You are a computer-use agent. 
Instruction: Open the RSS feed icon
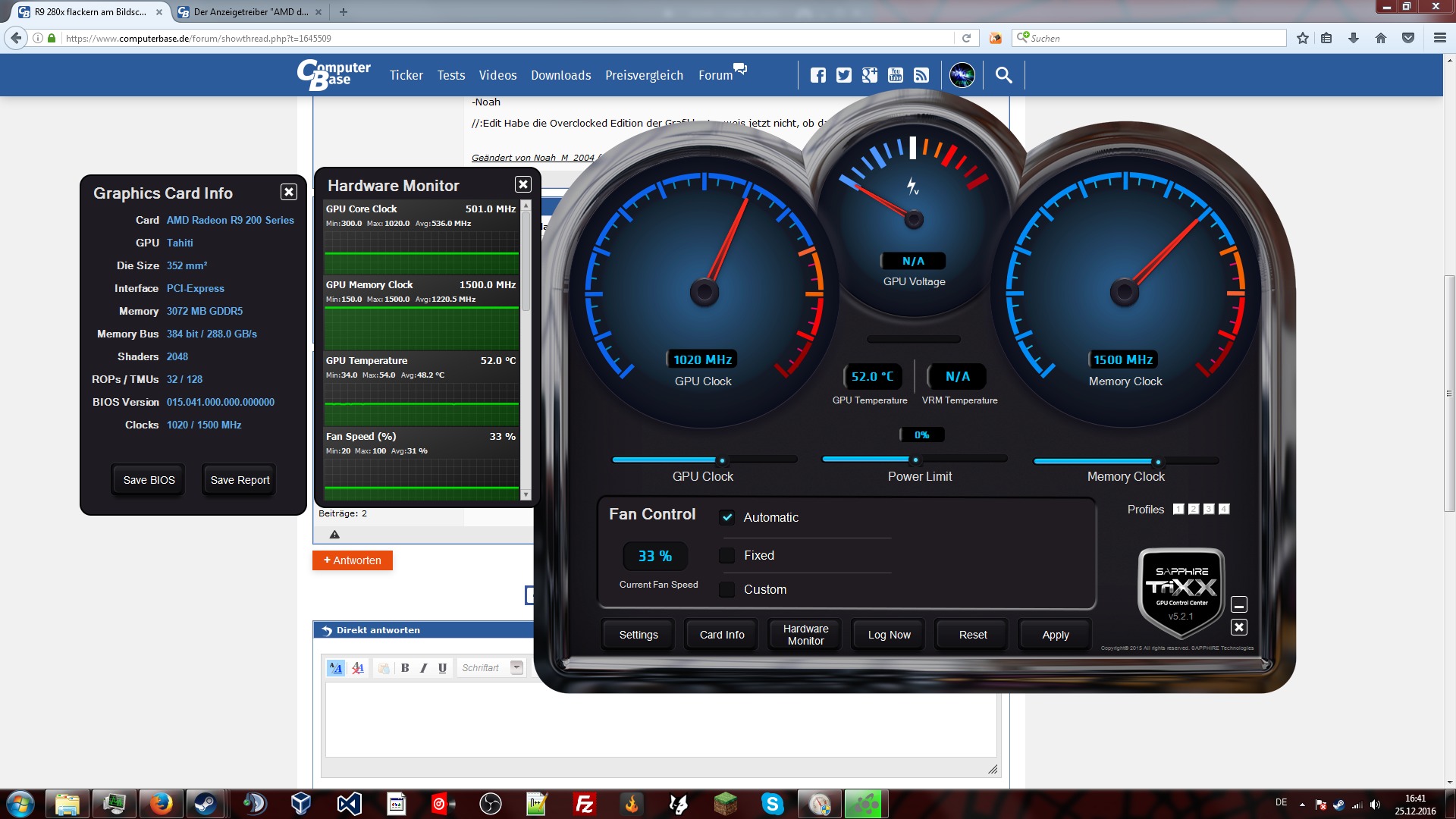[x=921, y=75]
